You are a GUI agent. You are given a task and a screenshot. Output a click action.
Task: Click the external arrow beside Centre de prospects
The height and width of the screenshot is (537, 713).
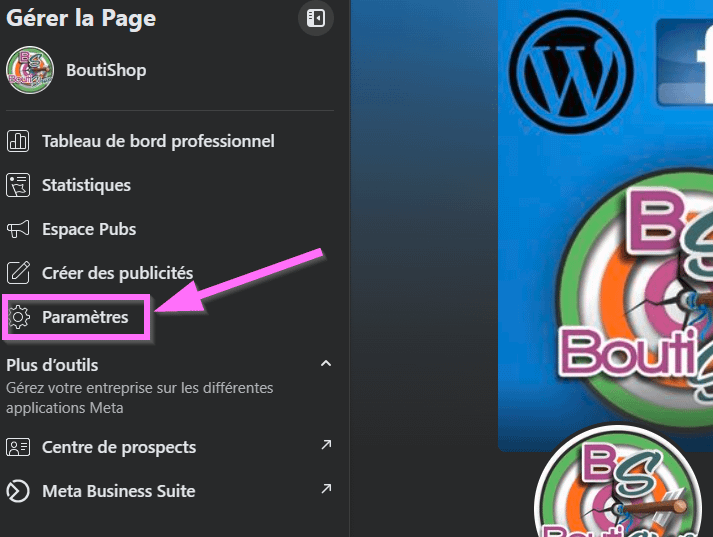coord(325,445)
